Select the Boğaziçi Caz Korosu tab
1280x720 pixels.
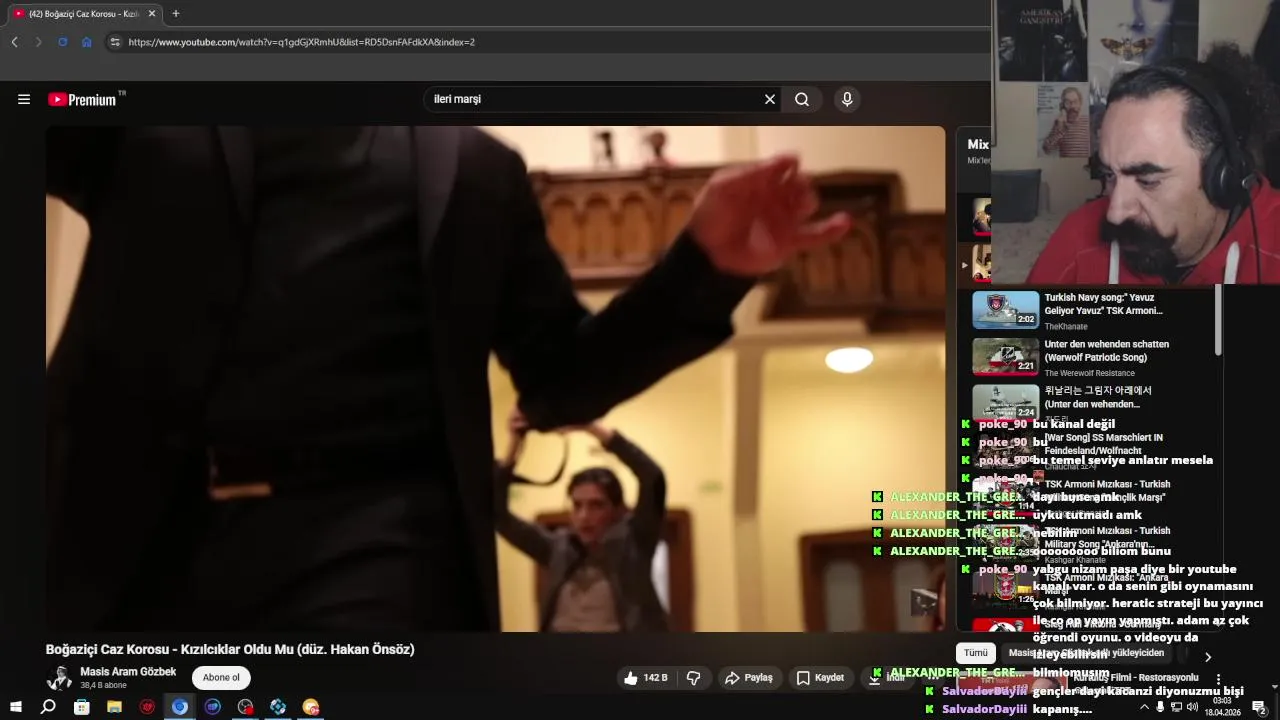(x=82, y=14)
